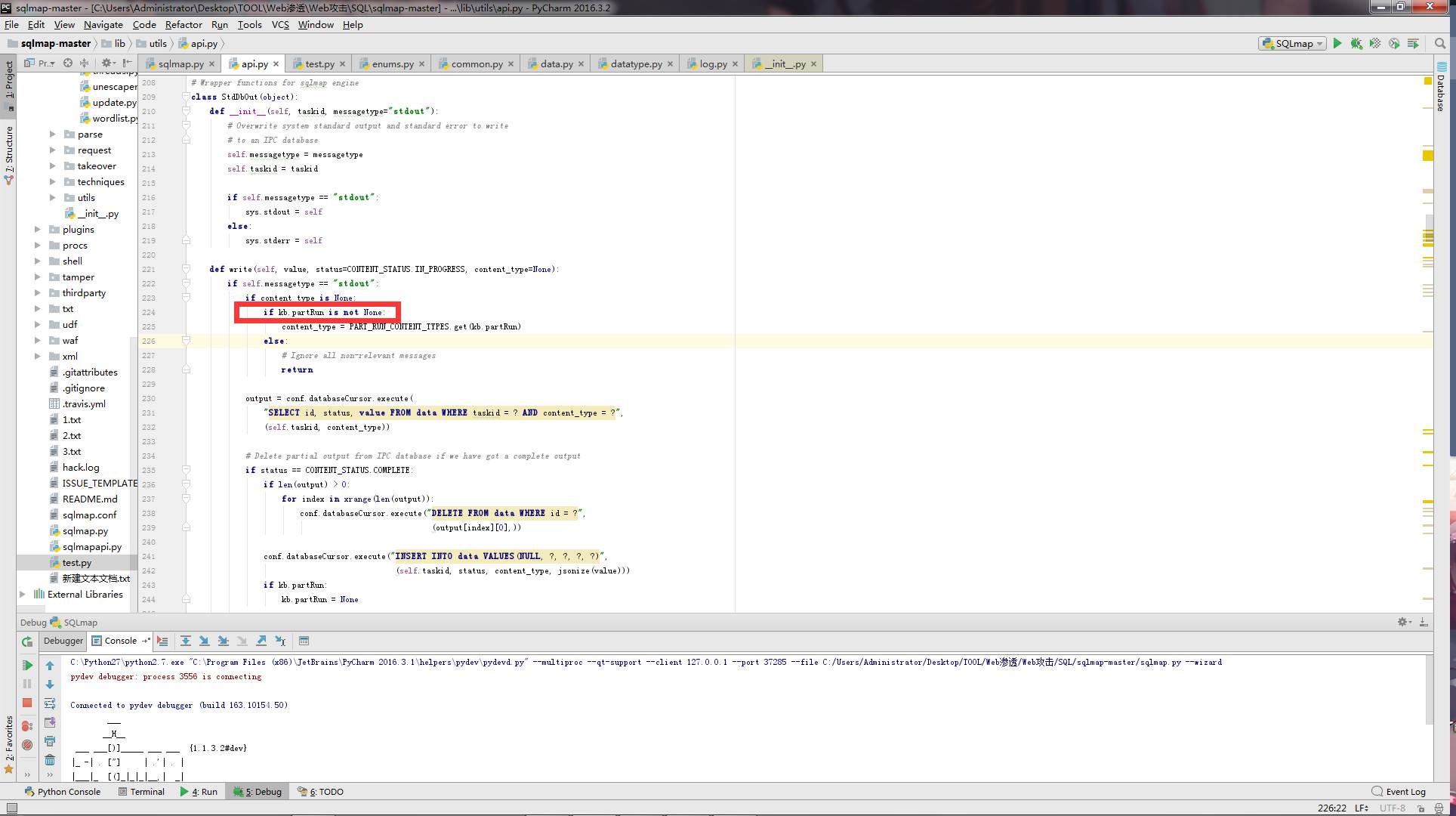Click the concurrency diagram run icon

(1413, 44)
